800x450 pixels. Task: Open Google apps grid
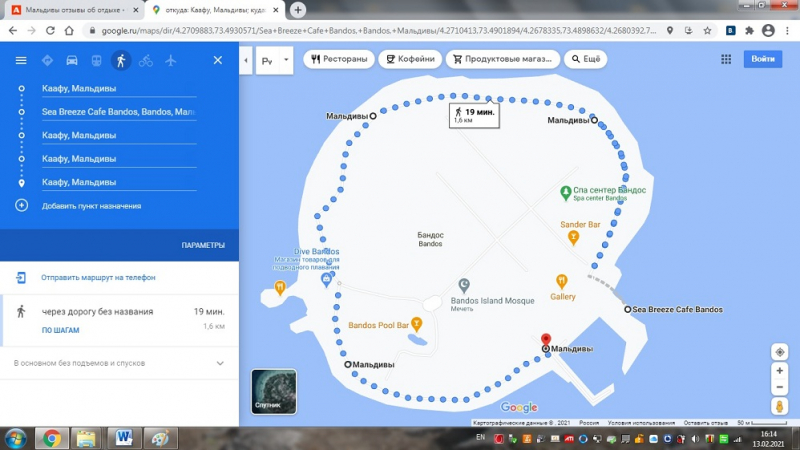(x=726, y=59)
